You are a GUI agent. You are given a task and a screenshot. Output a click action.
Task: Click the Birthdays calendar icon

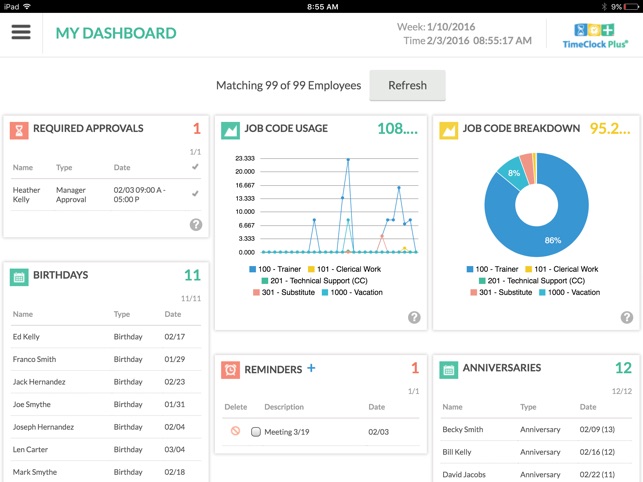pos(19,276)
